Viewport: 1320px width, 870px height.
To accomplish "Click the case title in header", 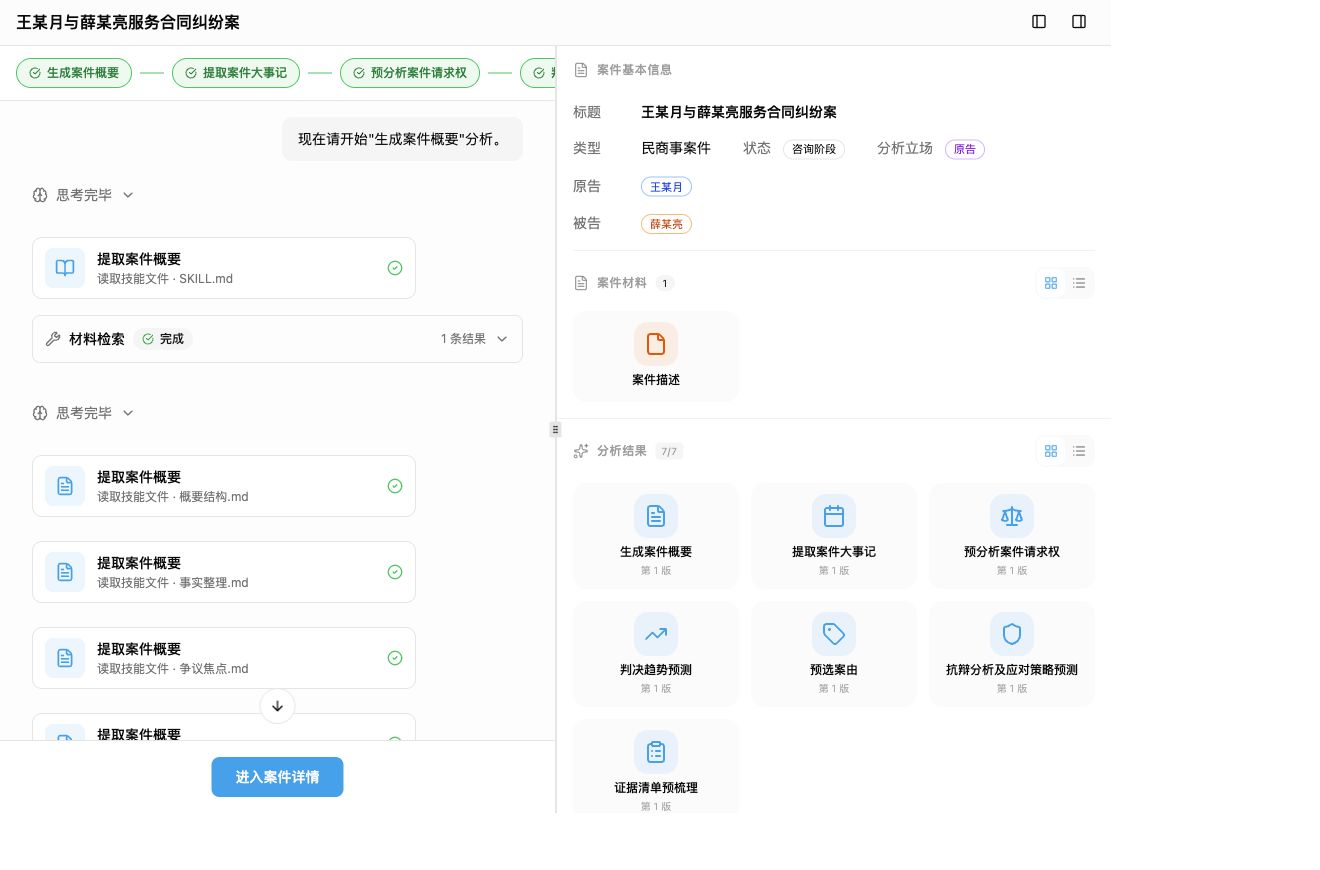I will click(128, 22).
